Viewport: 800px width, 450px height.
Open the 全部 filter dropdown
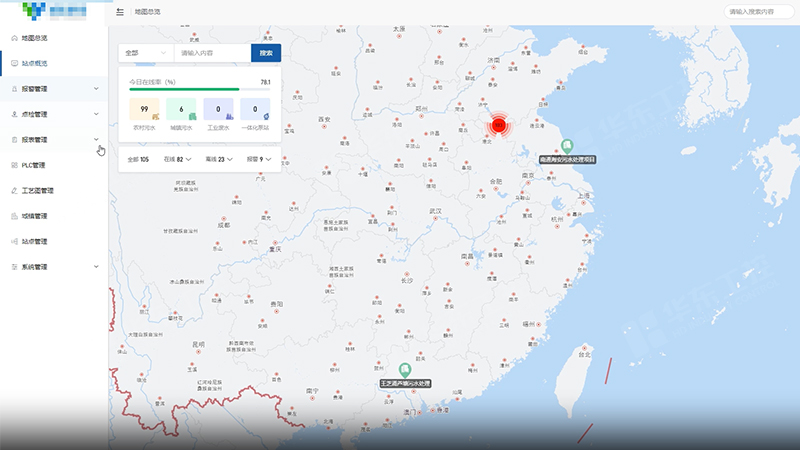click(142, 52)
